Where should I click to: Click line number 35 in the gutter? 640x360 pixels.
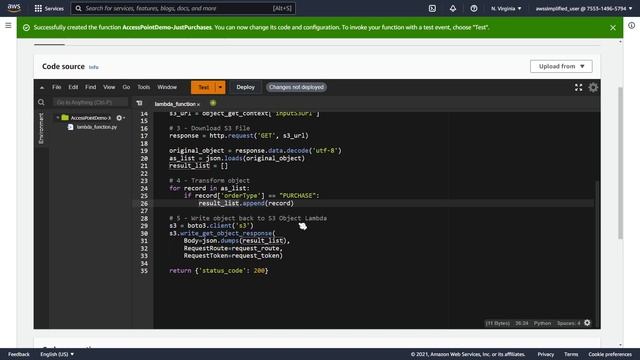(x=144, y=271)
